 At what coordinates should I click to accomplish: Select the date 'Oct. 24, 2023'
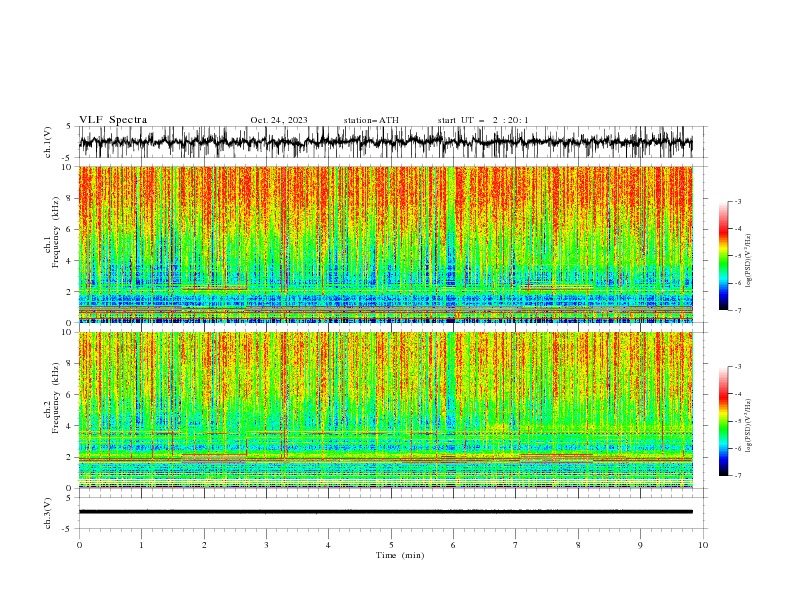[279, 120]
